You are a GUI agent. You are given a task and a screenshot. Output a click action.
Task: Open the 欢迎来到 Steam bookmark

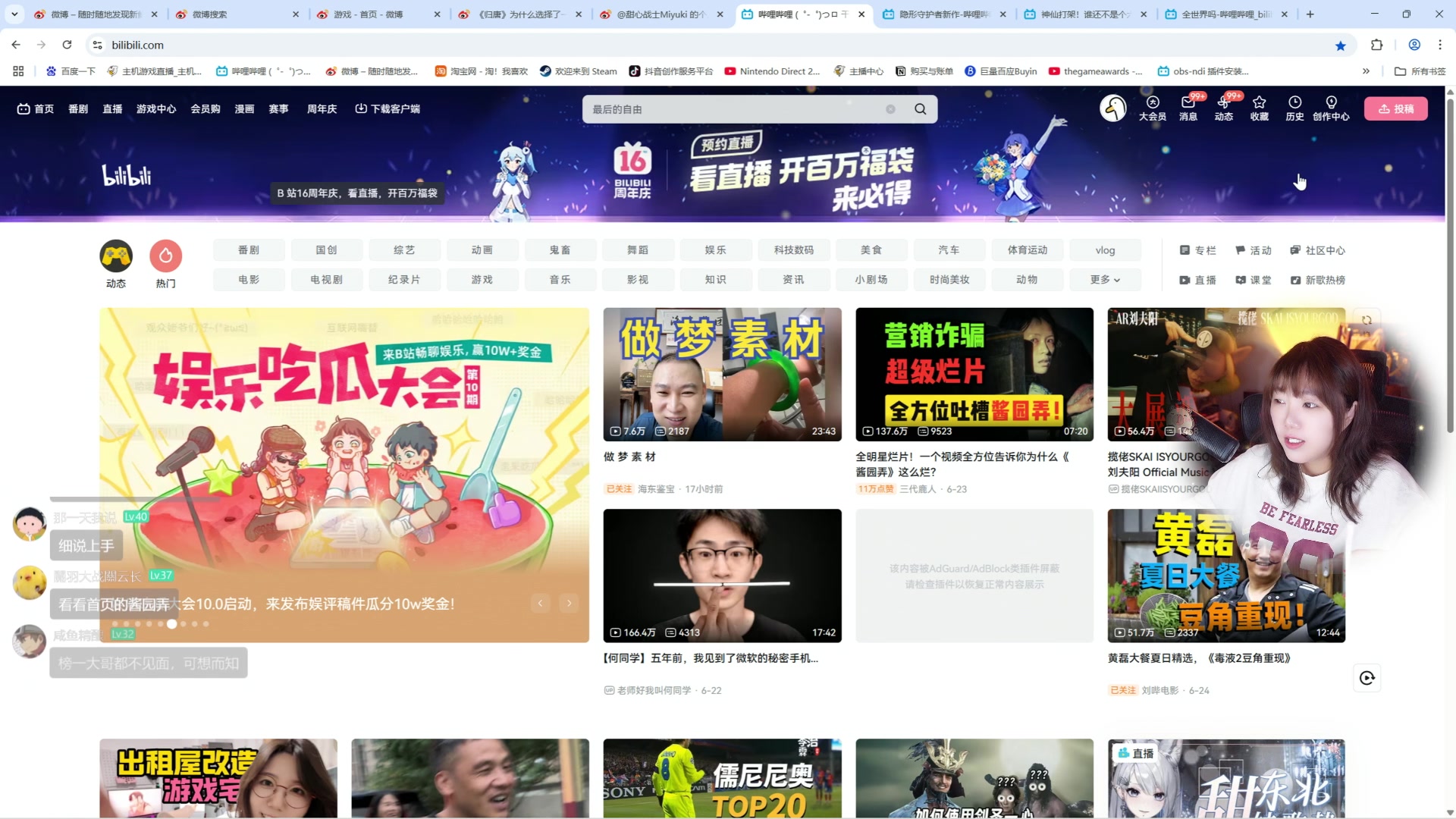(x=578, y=71)
